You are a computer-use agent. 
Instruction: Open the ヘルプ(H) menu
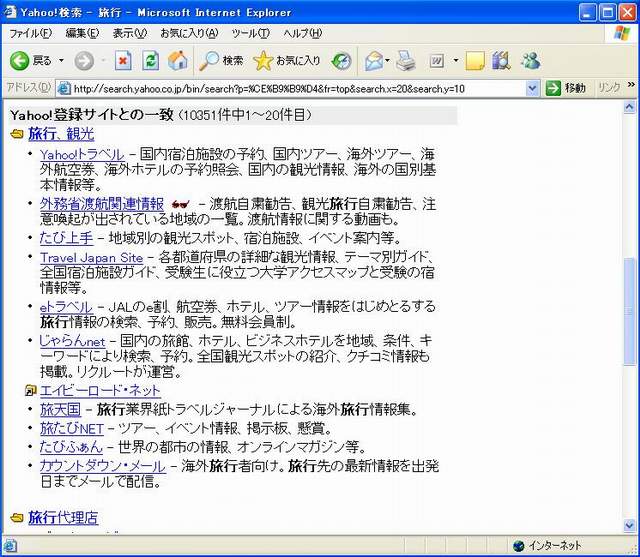[303, 33]
